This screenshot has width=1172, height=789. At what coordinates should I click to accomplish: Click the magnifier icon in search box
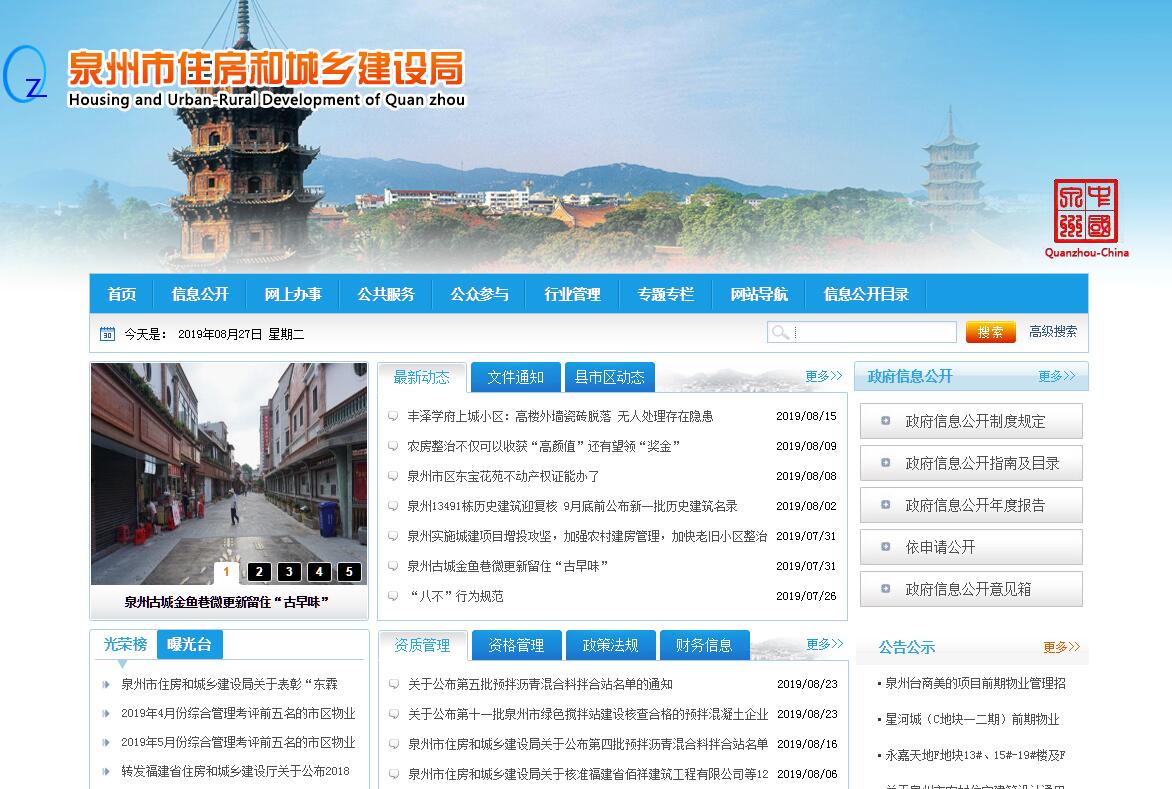coord(780,332)
